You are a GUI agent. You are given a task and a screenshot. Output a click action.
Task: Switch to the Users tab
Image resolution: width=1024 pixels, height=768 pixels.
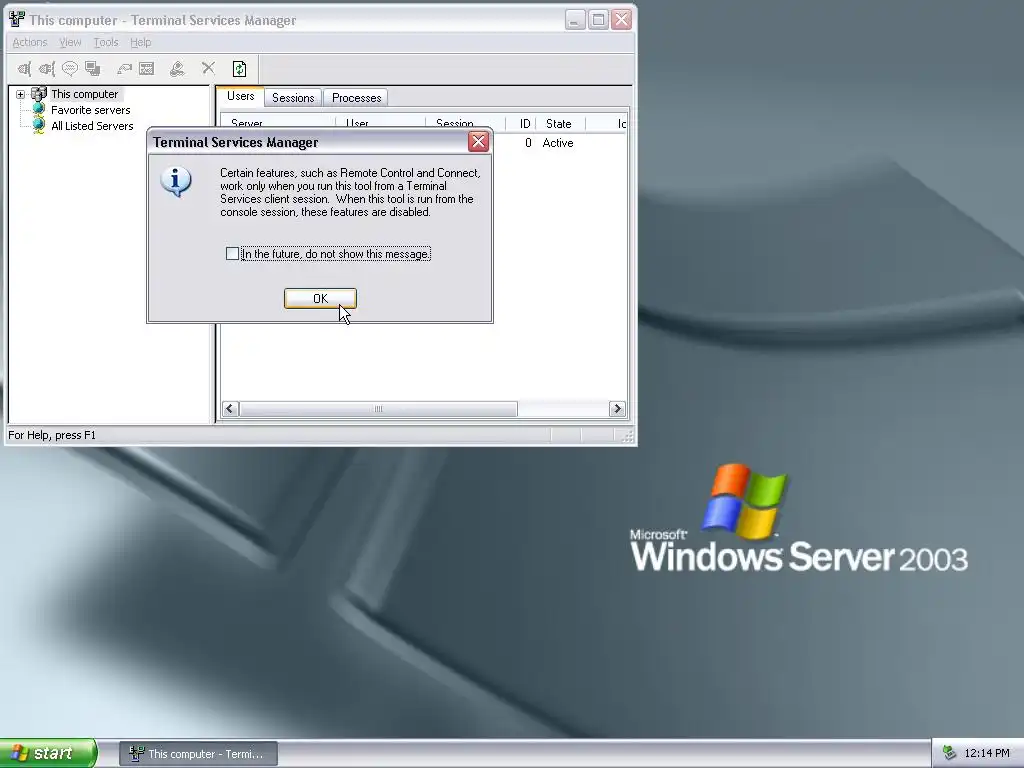(240, 97)
